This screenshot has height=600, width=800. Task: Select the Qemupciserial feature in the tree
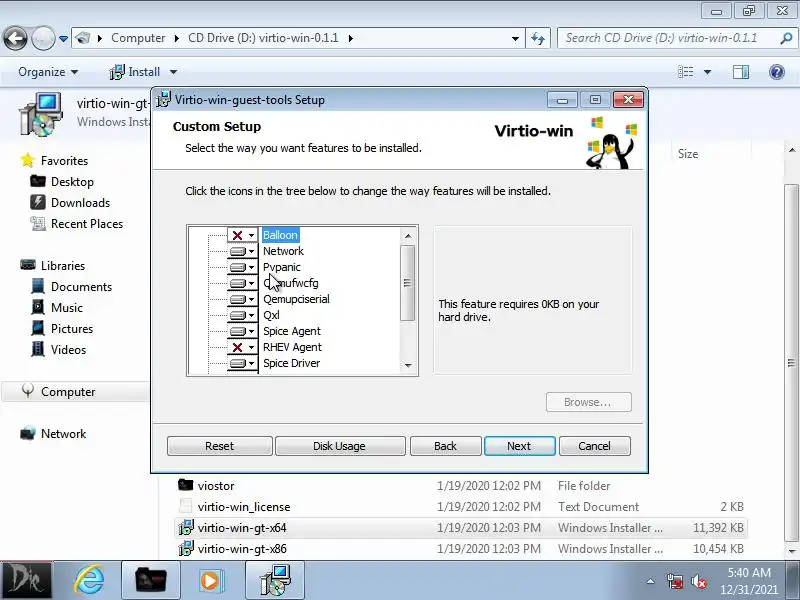(x=296, y=299)
